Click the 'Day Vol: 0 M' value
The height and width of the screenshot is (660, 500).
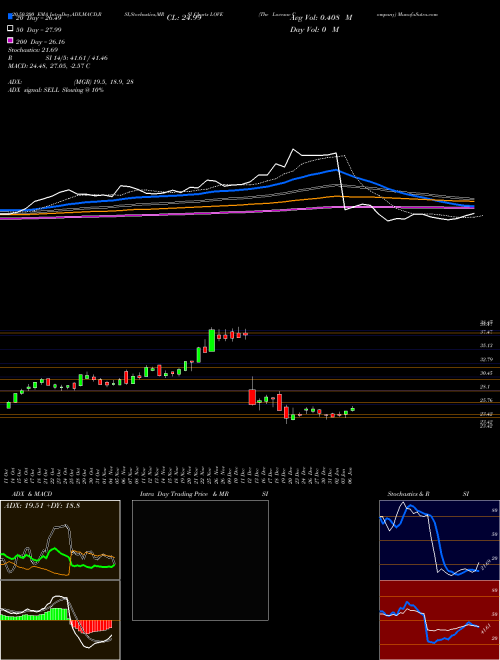(x=314, y=29)
